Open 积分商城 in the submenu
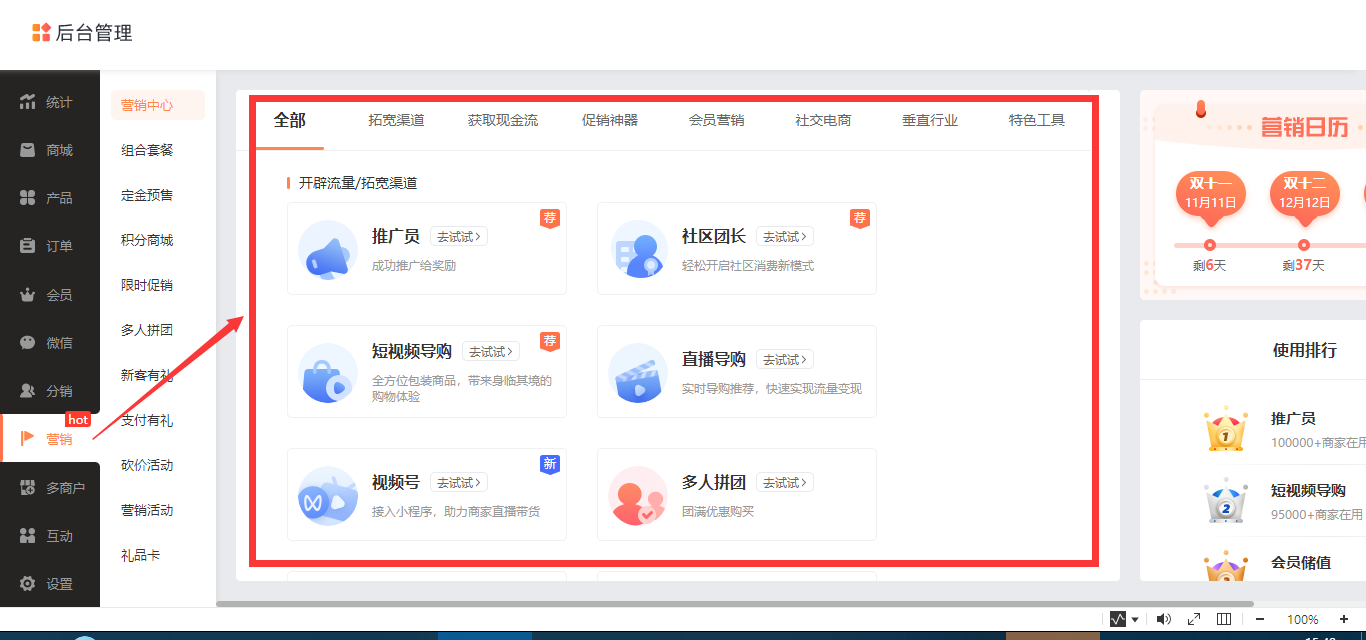This screenshot has width=1366, height=640. pyautogui.click(x=147, y=240)
